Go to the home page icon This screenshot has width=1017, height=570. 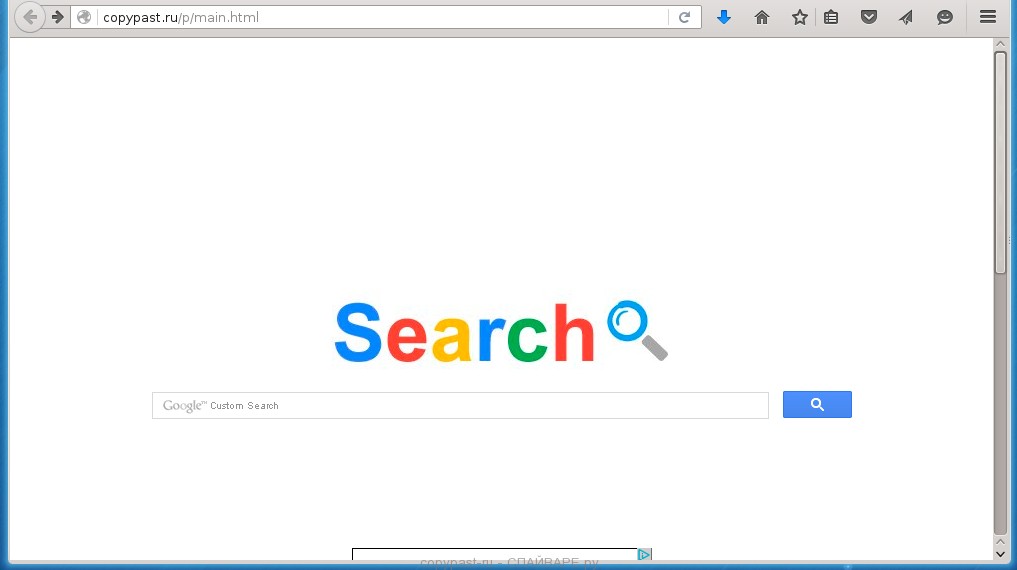pyautogui.click(x=761, y=18)
